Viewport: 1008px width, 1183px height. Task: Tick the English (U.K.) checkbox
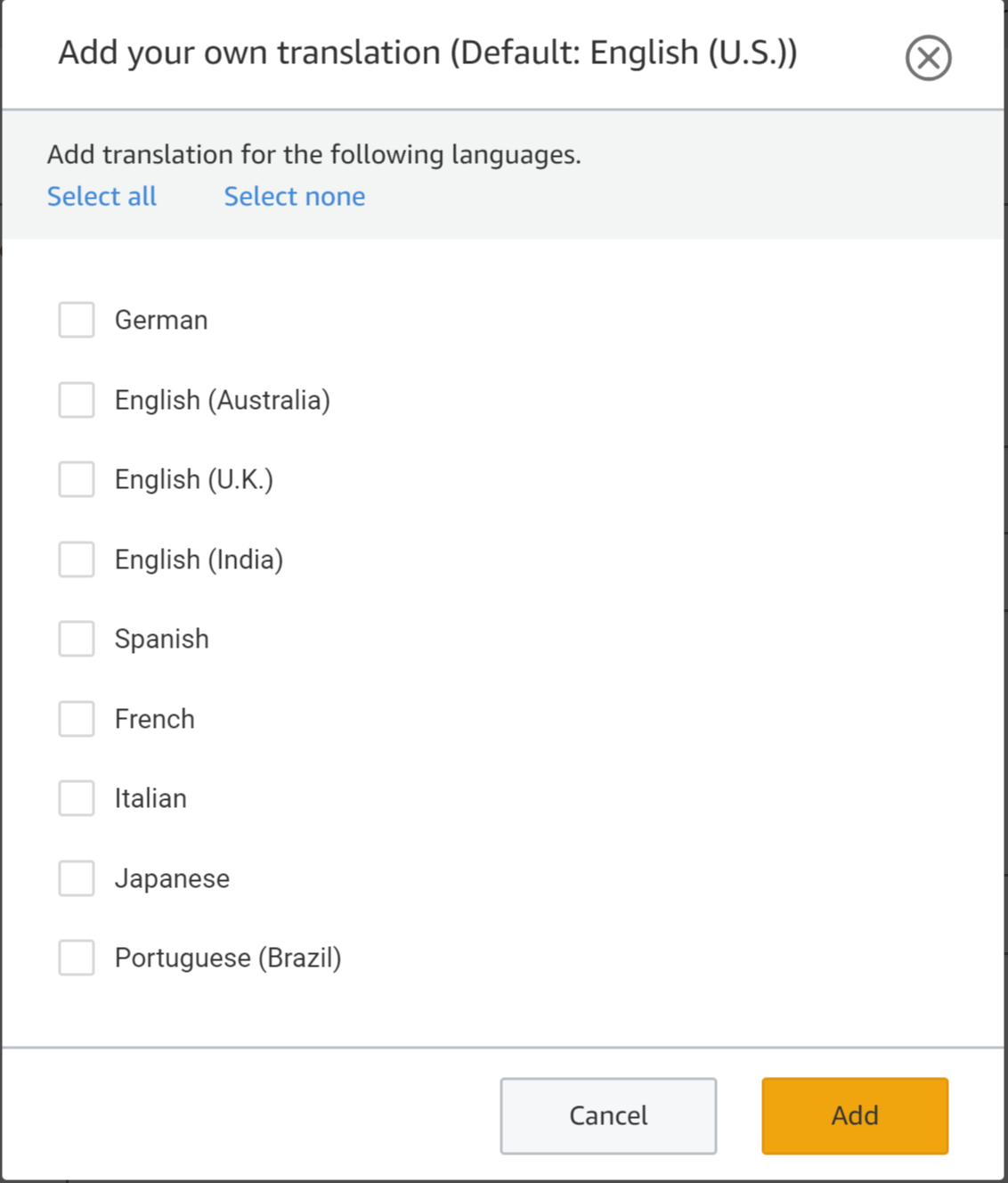(x=77, y=479)
